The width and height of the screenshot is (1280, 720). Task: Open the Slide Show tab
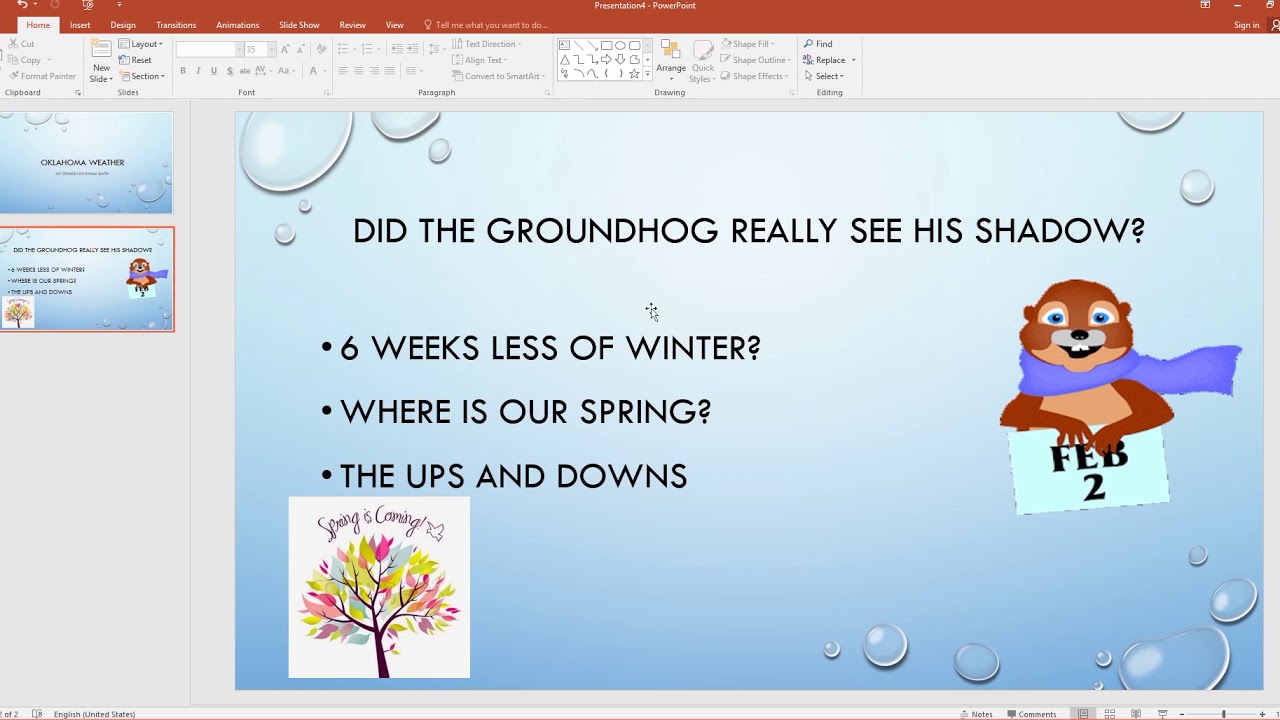click(300, 25)
